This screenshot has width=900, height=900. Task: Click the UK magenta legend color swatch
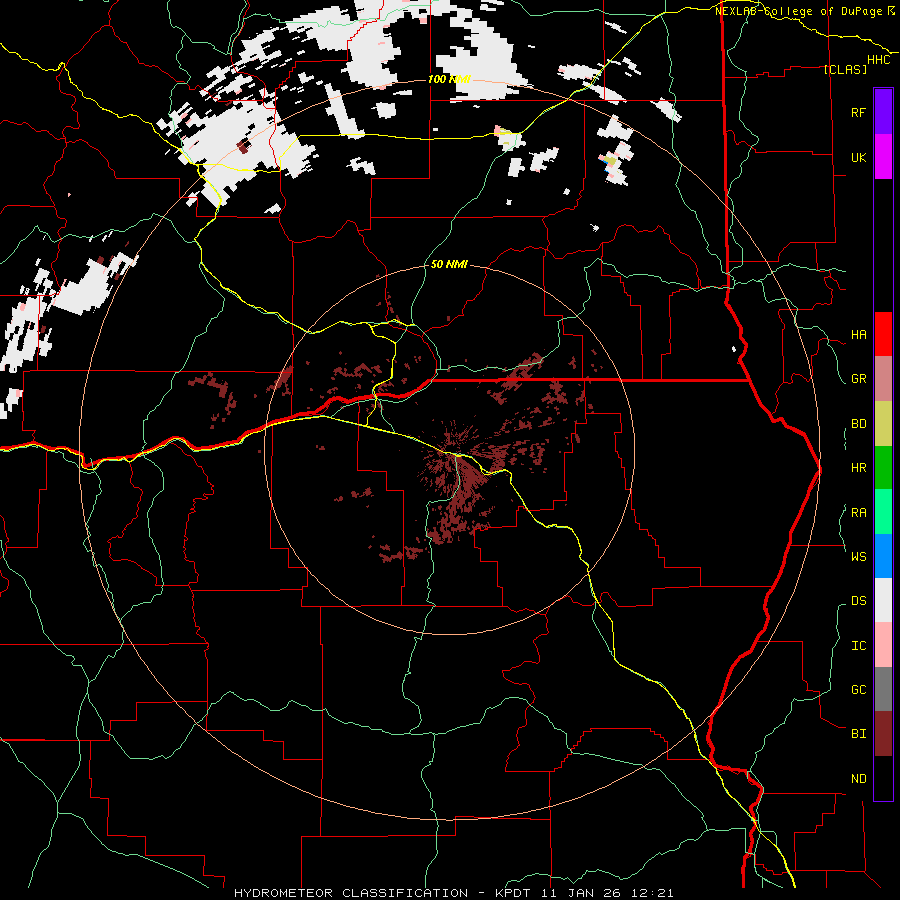883,157
